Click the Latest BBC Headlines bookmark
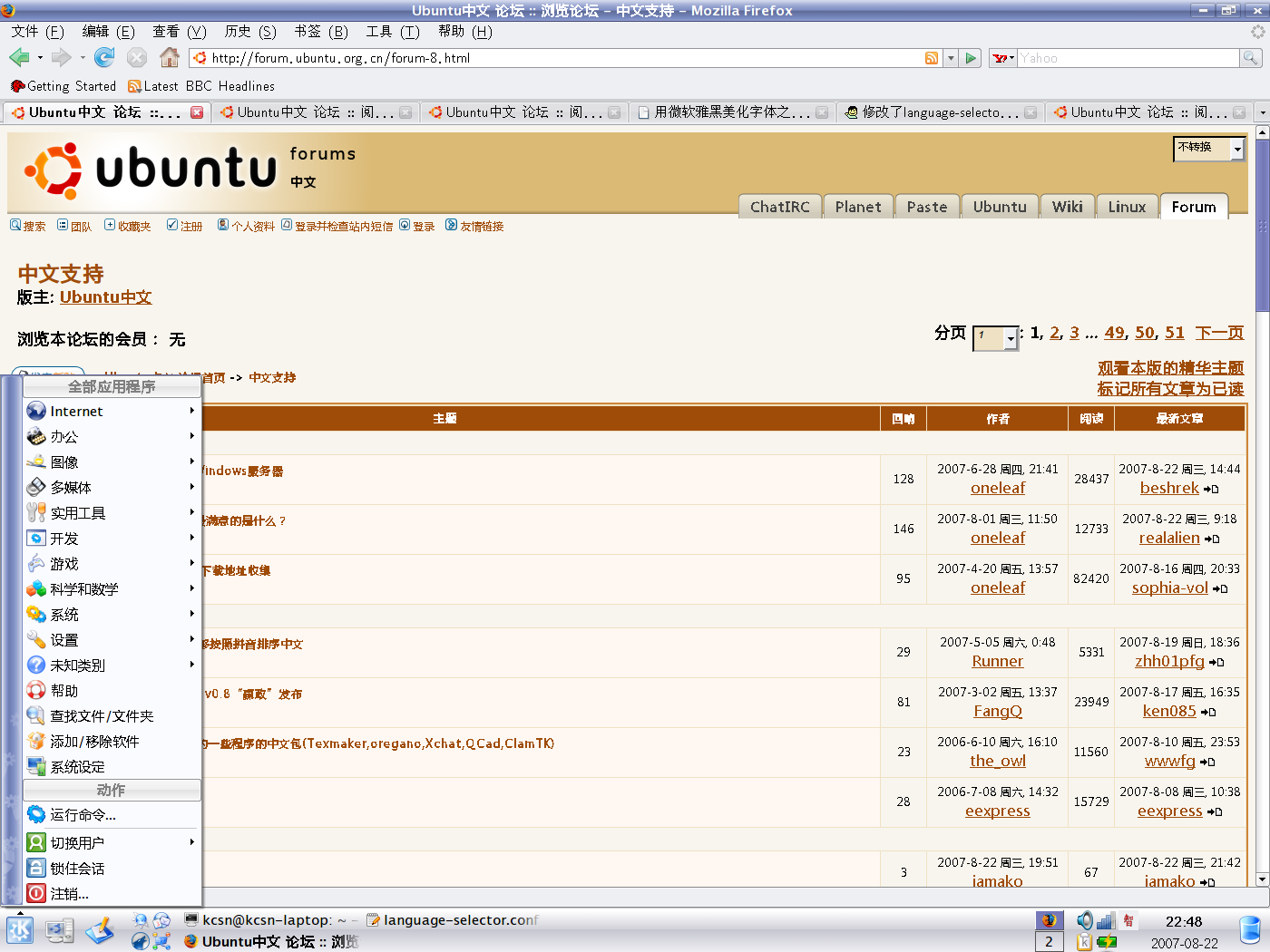Viewport: 1270px width, 952px height. click(201, 86)
